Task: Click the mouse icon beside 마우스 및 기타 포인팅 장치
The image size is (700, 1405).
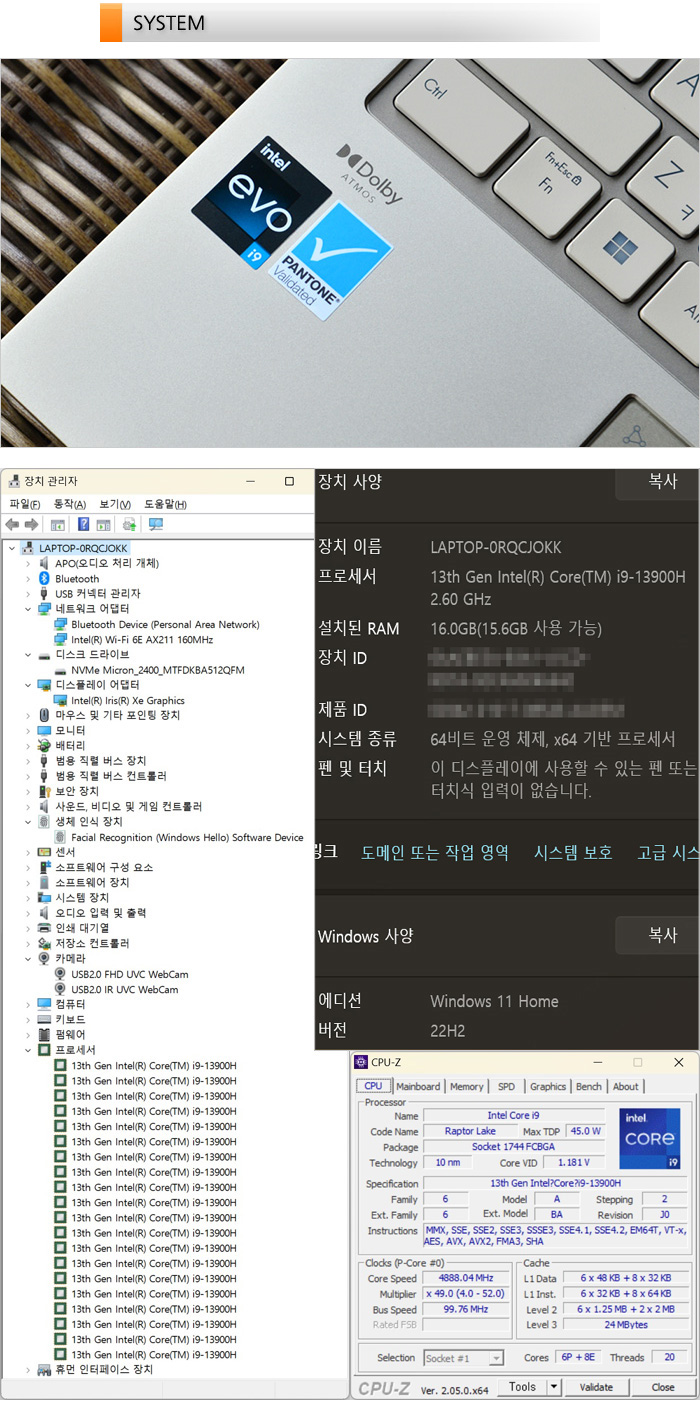Action: pos(44,715)
